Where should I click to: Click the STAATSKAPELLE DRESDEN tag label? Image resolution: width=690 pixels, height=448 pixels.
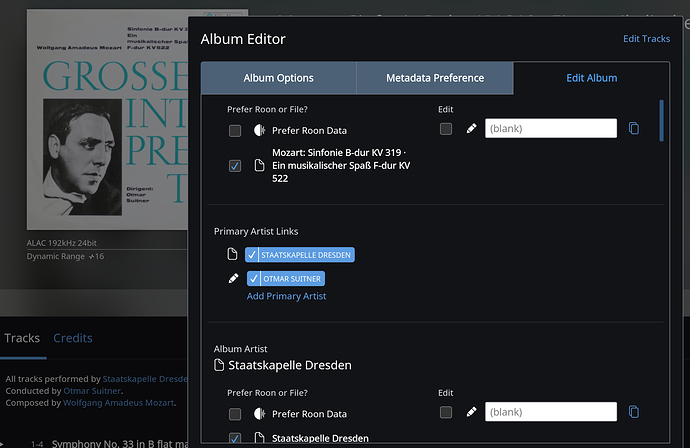(306, 255)
